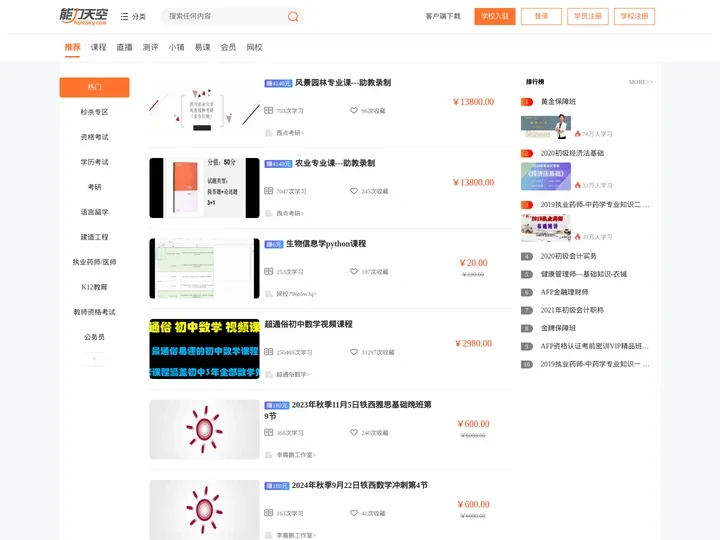Click the school icon beside 超通俗数学
The width and height of the screenshot is (720, 540).
click(269, 374)
